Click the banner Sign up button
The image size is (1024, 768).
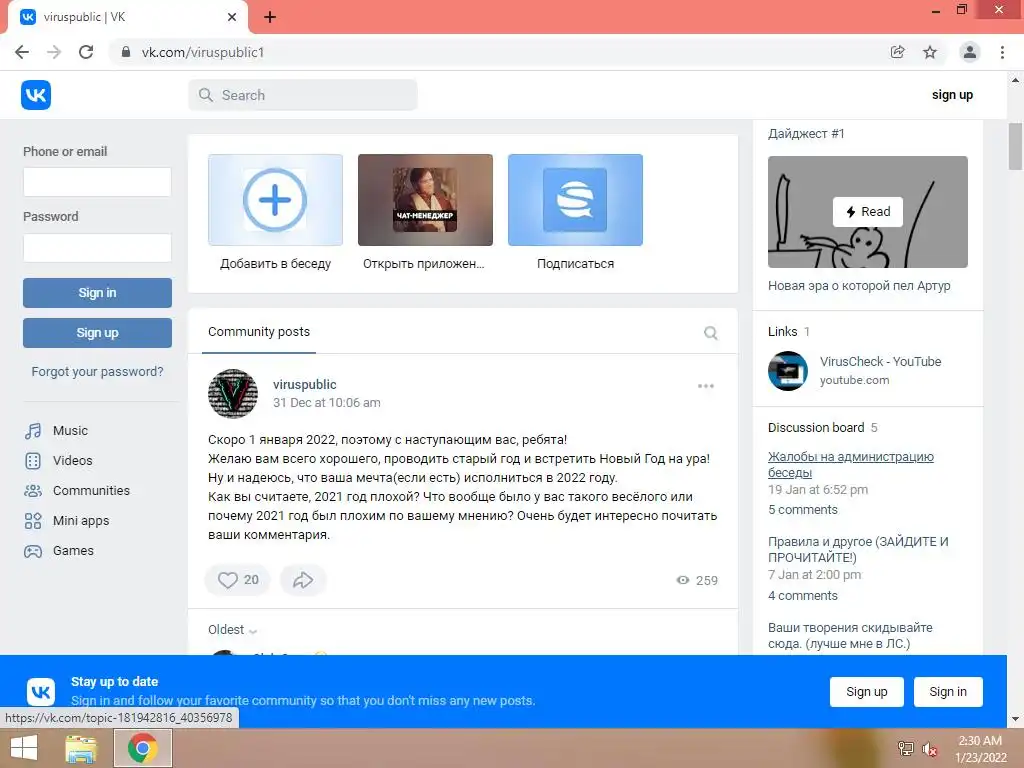point(867,692)
